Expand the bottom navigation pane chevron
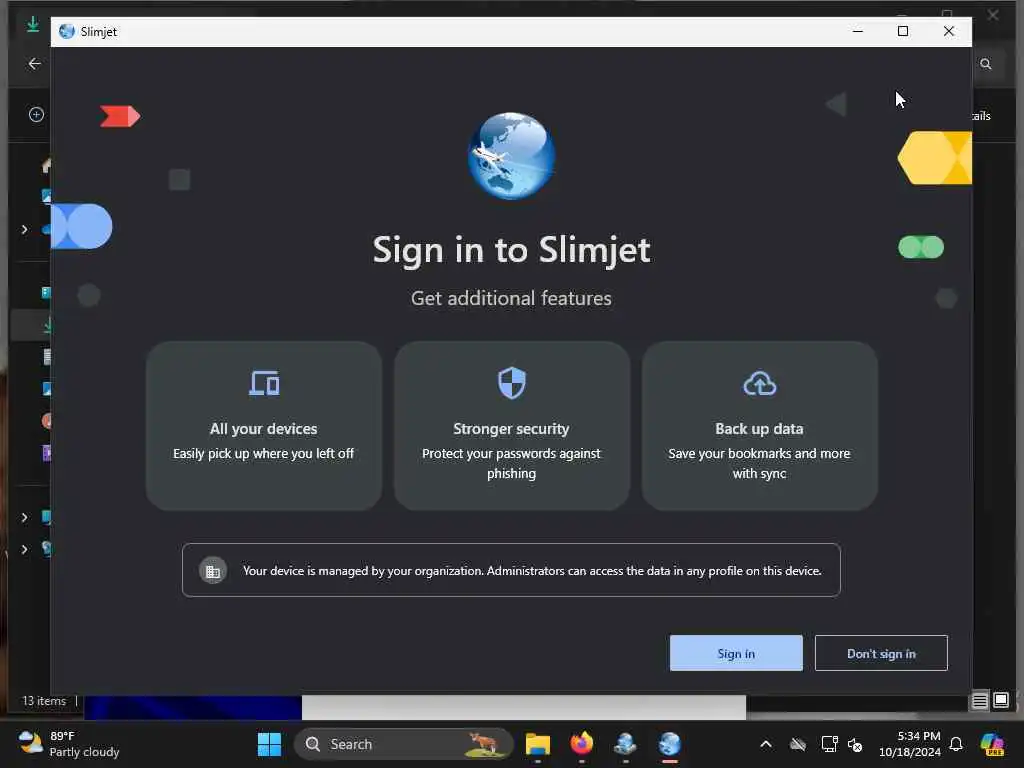Viewport: 1024px width, 768px height. point(24,549)
